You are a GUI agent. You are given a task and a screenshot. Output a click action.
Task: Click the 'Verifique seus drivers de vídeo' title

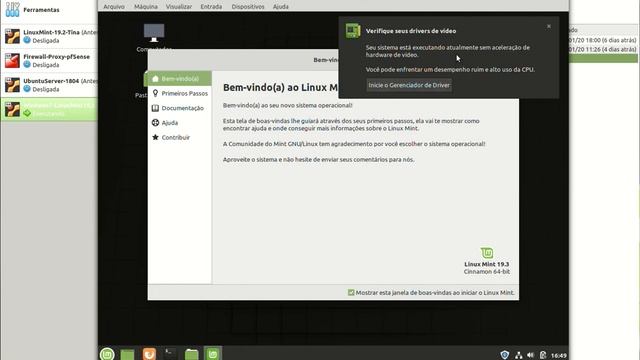tap(411, 31)
